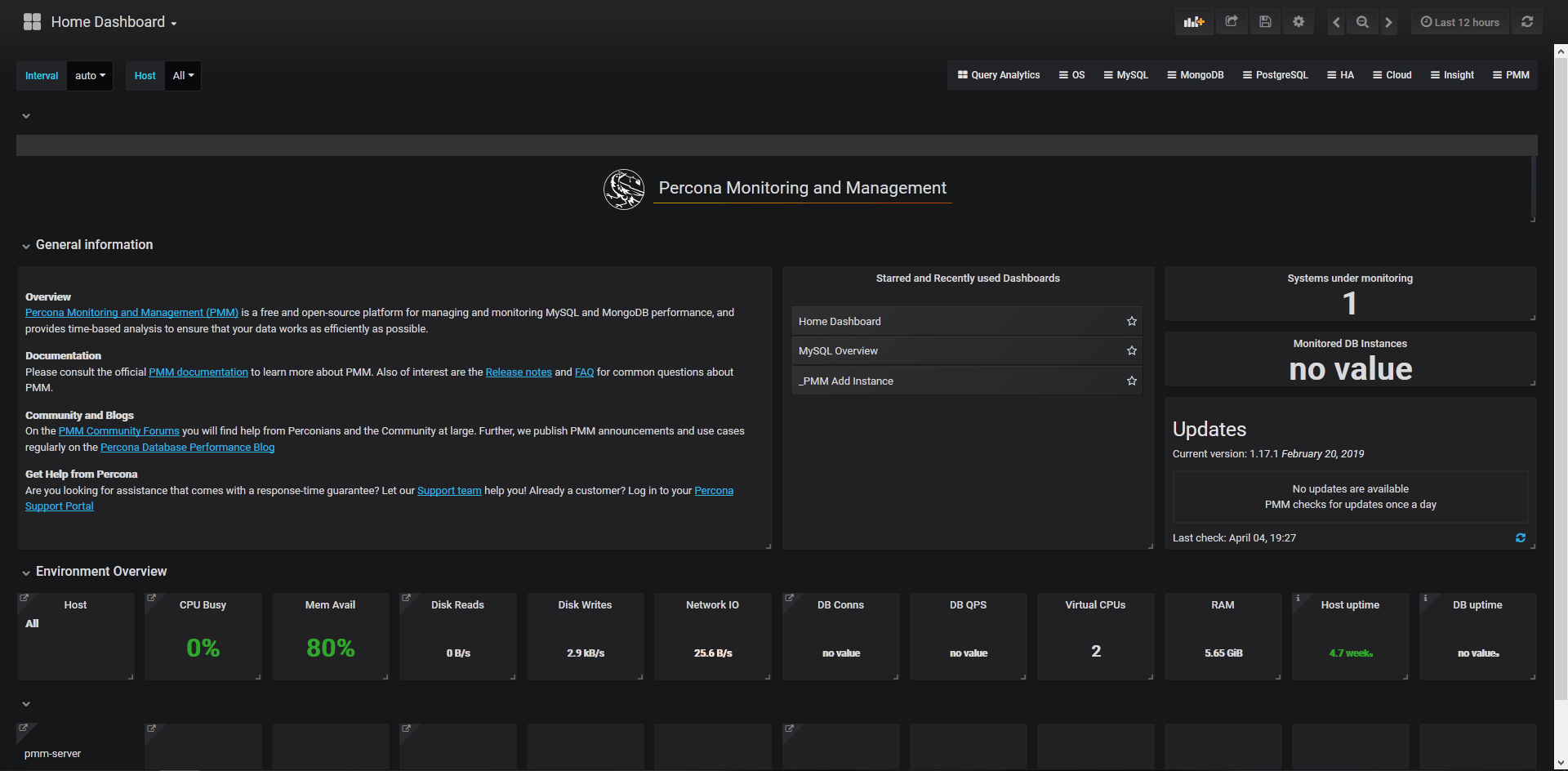Open the Query Analytics menu item
Screen dimensions: 1568x771
pyautogui.click(x=998, y=75)
